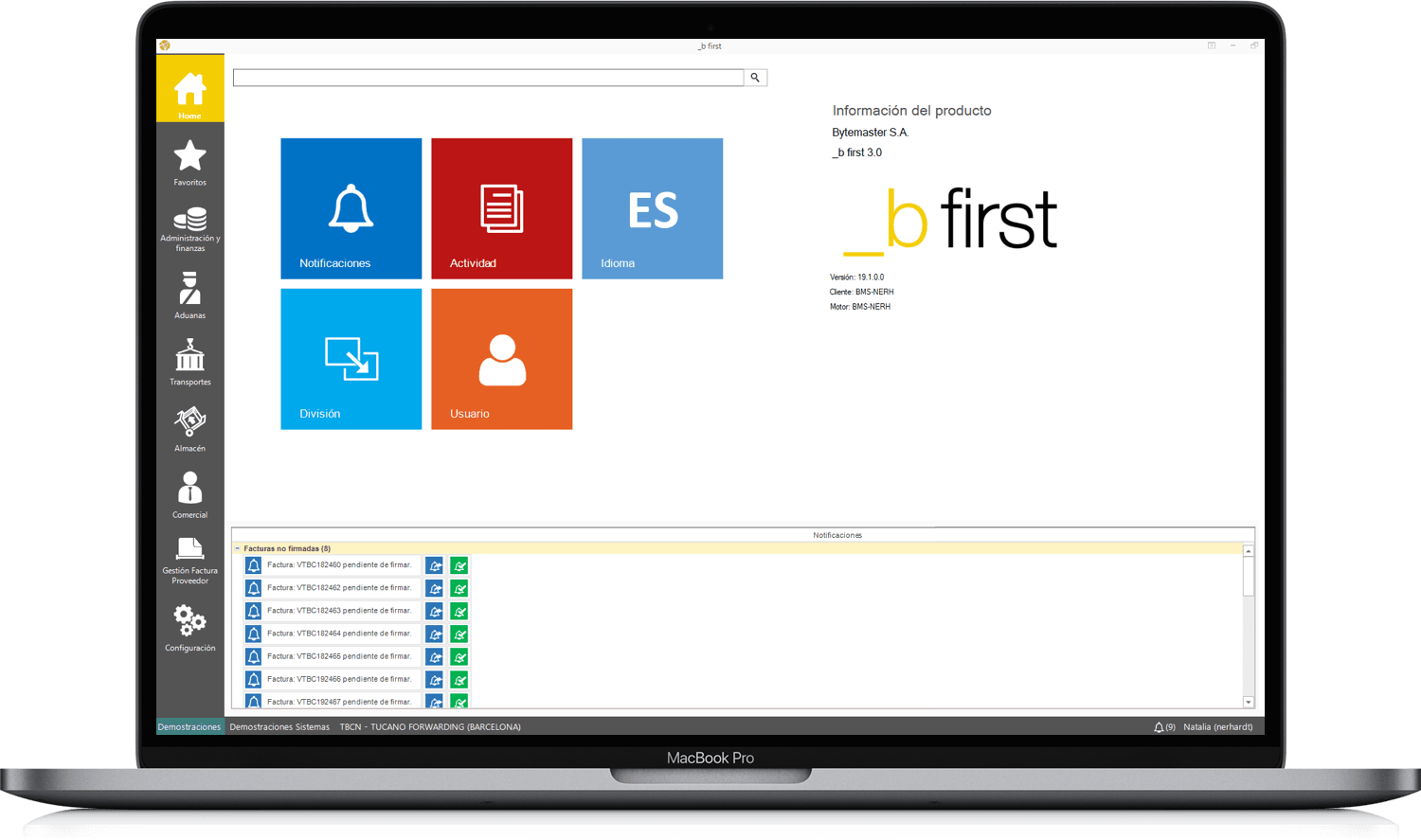Click bell icon for invoice VTBC182462

point(253,588)
